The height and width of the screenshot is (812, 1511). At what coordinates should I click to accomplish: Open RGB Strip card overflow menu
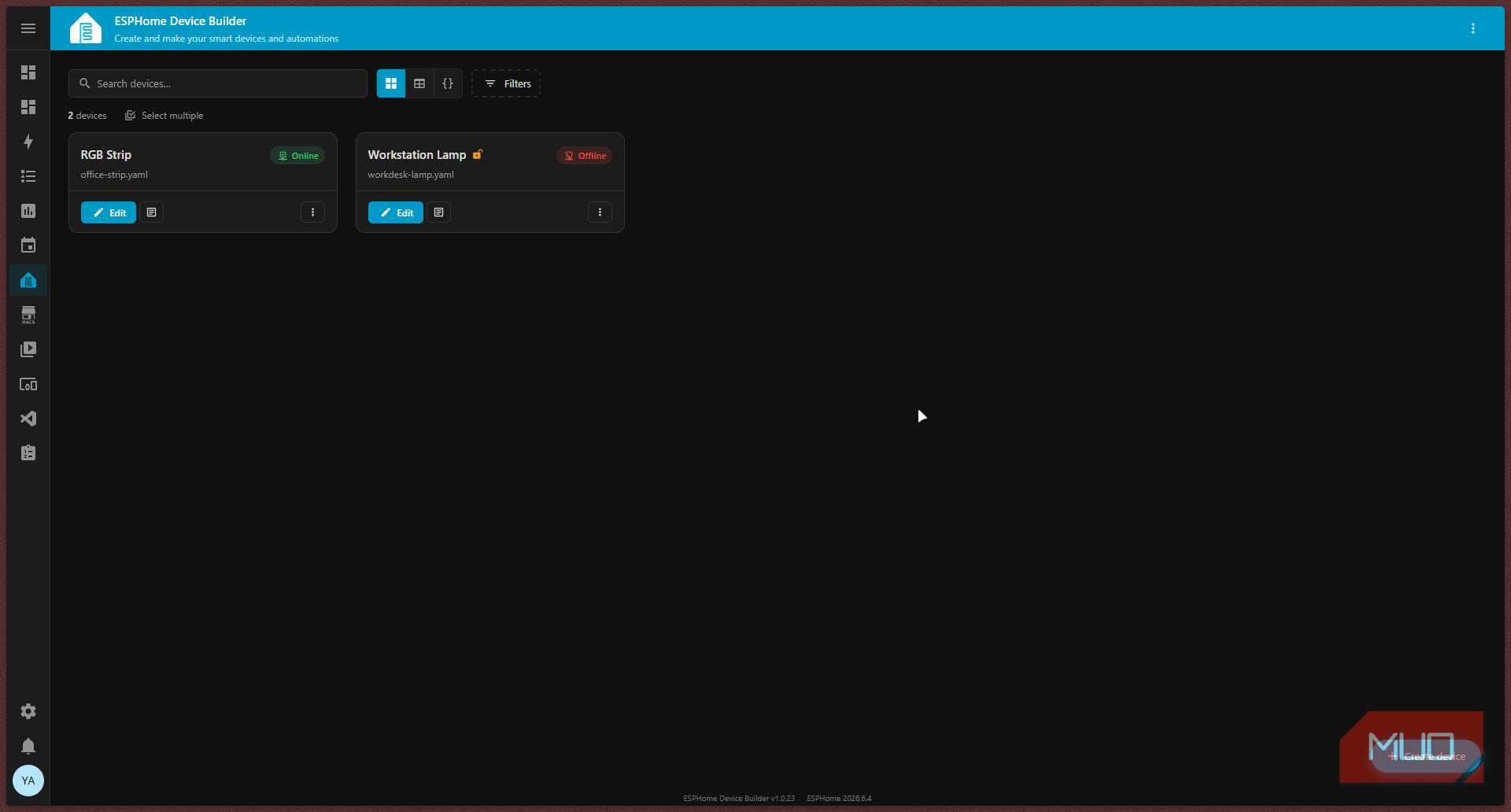(312, 212)
